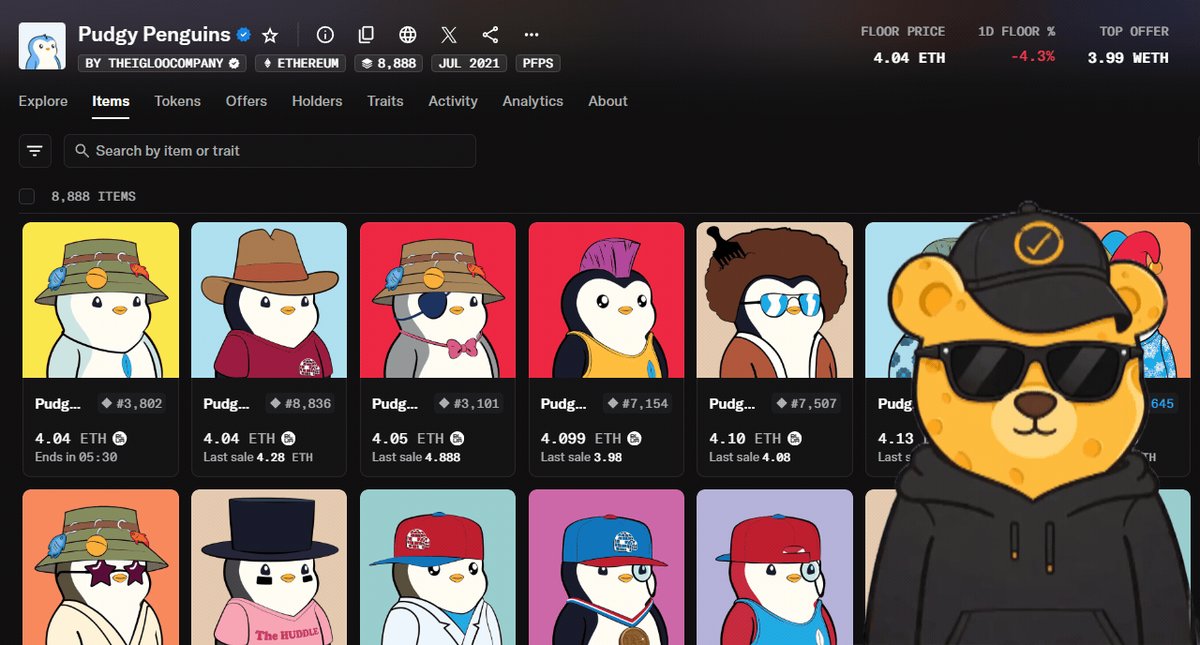Click the Pudgy Penguins collection title
The image size is (1200, 645).
[x=154, y=35]
